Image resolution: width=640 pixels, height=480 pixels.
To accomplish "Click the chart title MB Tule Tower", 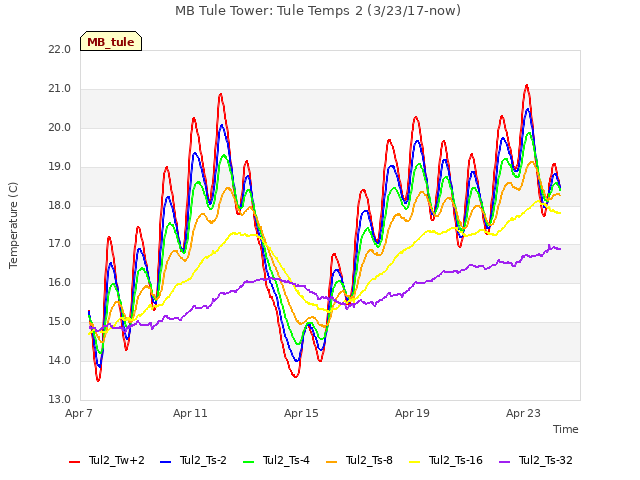I will (318, 11).
